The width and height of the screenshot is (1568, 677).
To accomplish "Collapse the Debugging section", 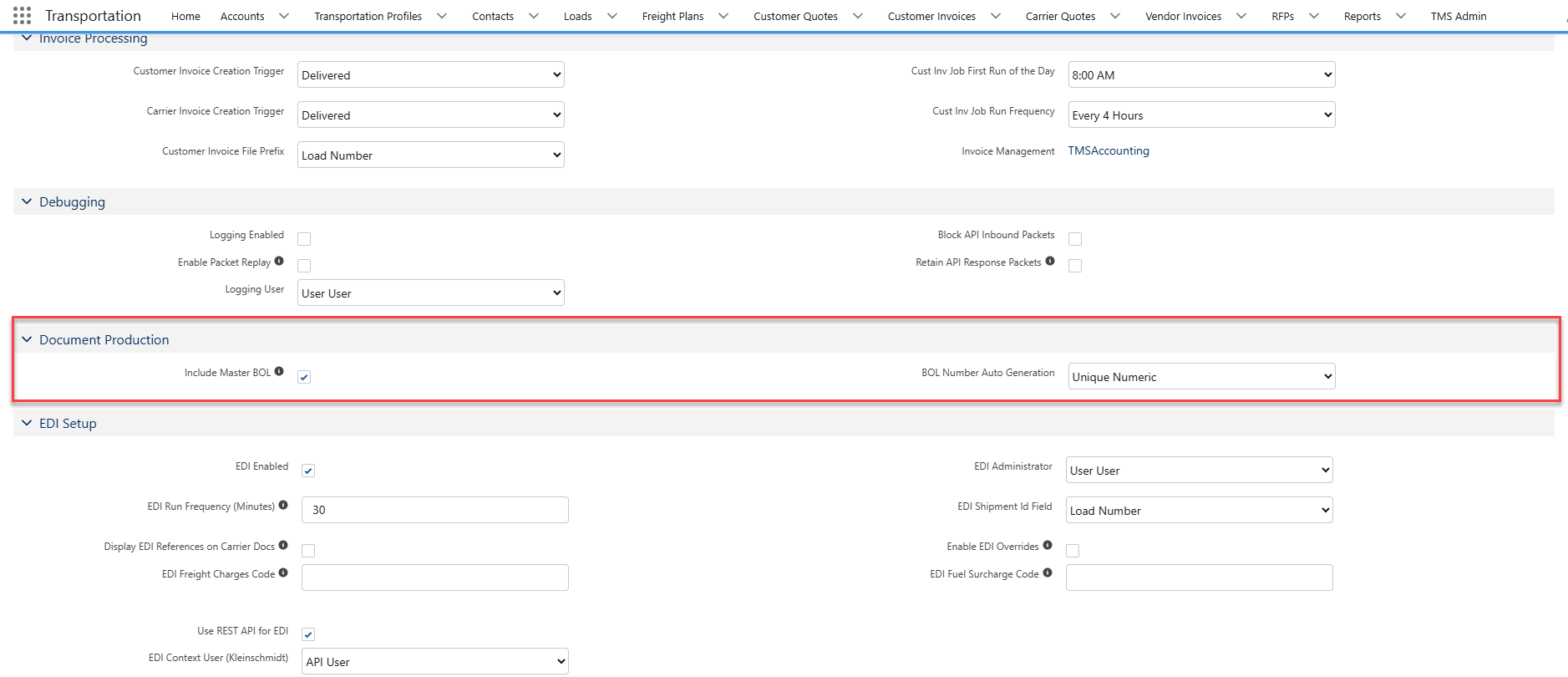I will [27, 201].
